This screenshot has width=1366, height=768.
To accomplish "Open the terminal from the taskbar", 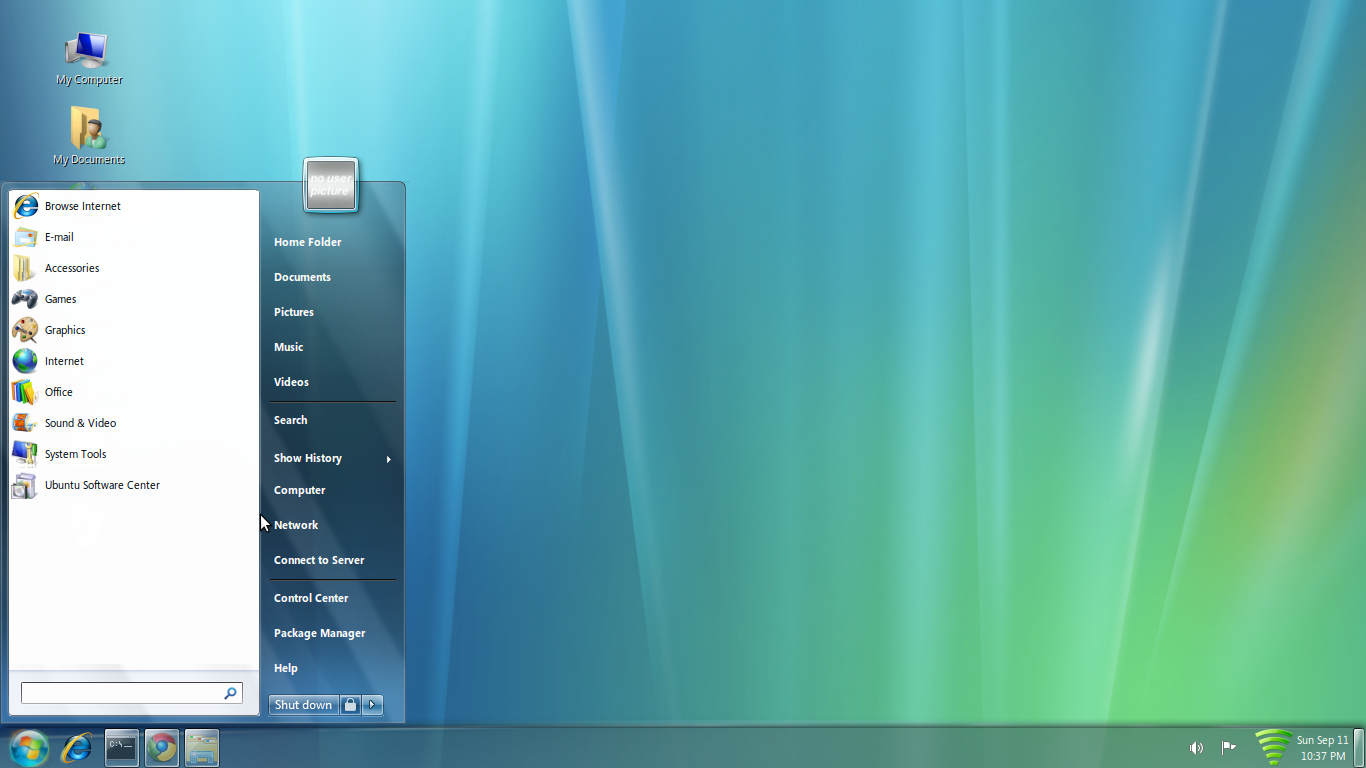I will pyautogui.click(x=121, y=747).
